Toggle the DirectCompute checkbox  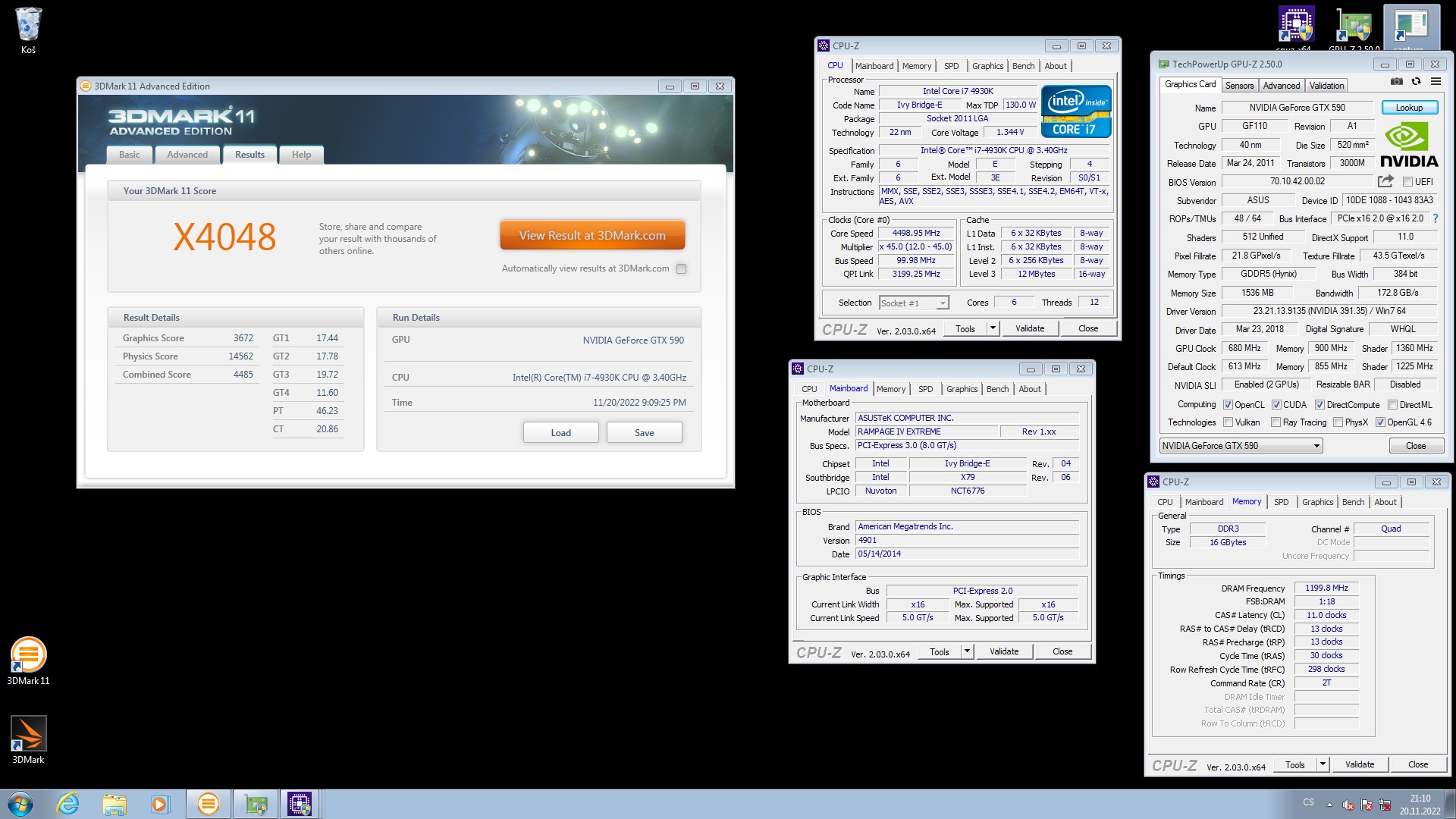1319,405
